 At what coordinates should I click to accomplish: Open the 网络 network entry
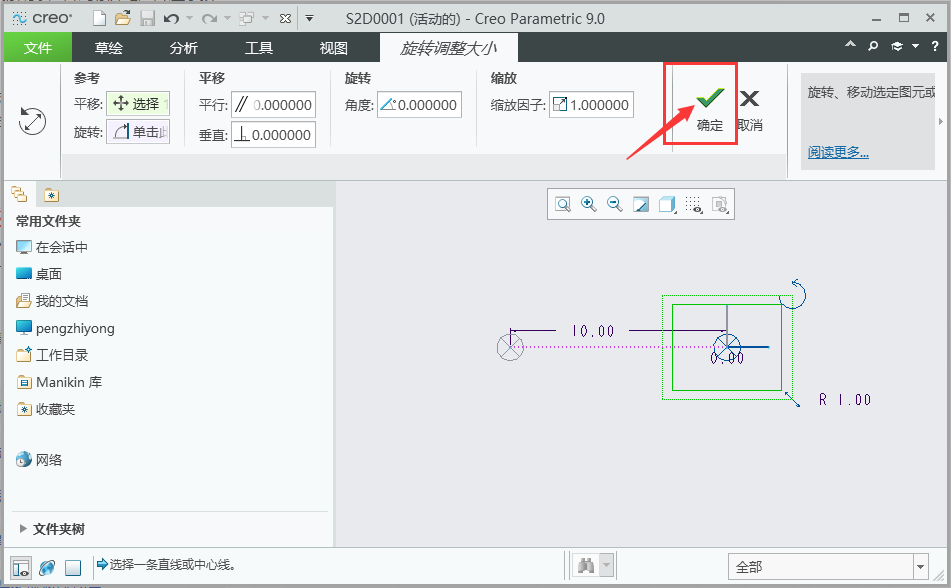[x=39, y=459]
